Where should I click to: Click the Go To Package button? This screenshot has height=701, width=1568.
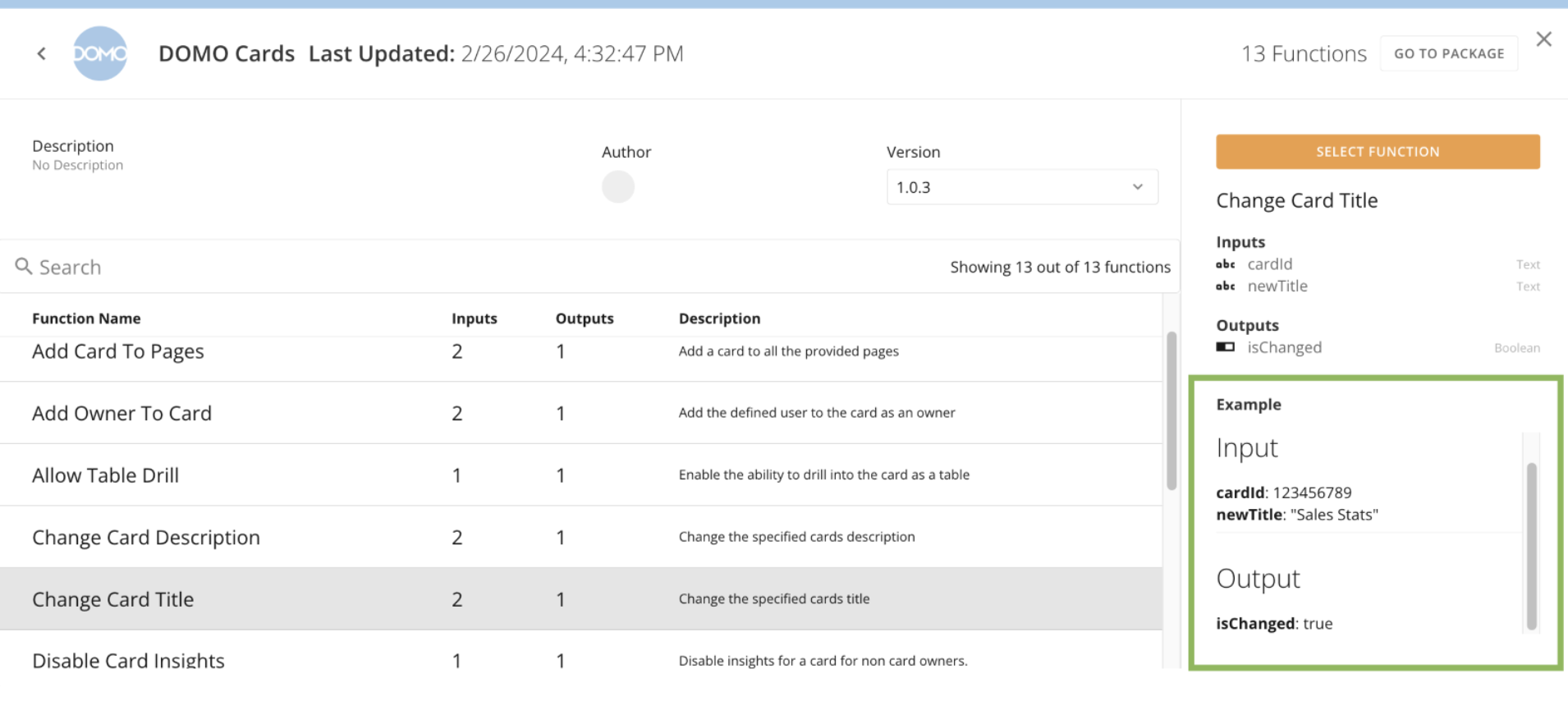pos(1449,53)
